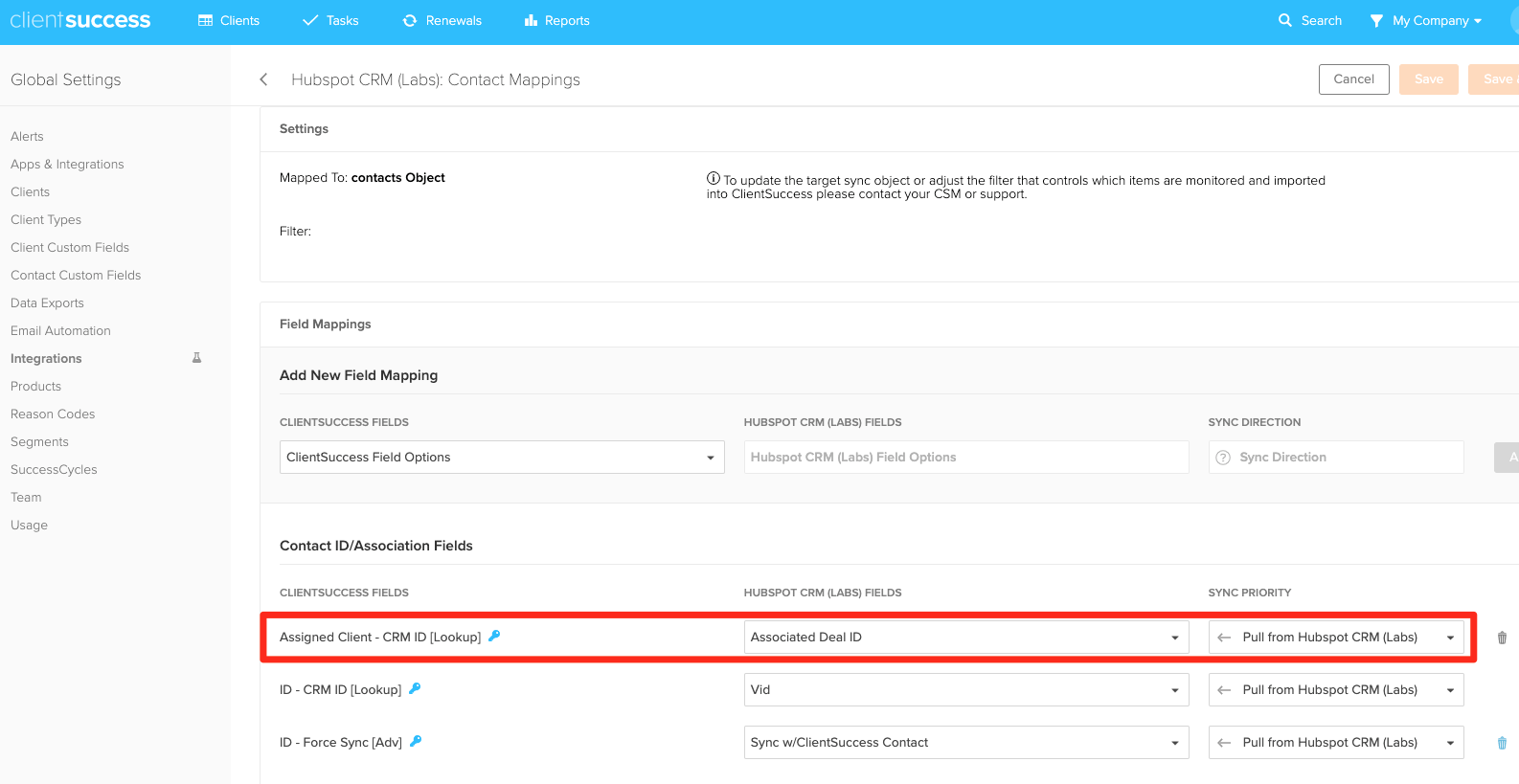The height and width of the screenshot is (784, 1519).
Task: Click the Renewals refresh icon
Action: point(410,20)
